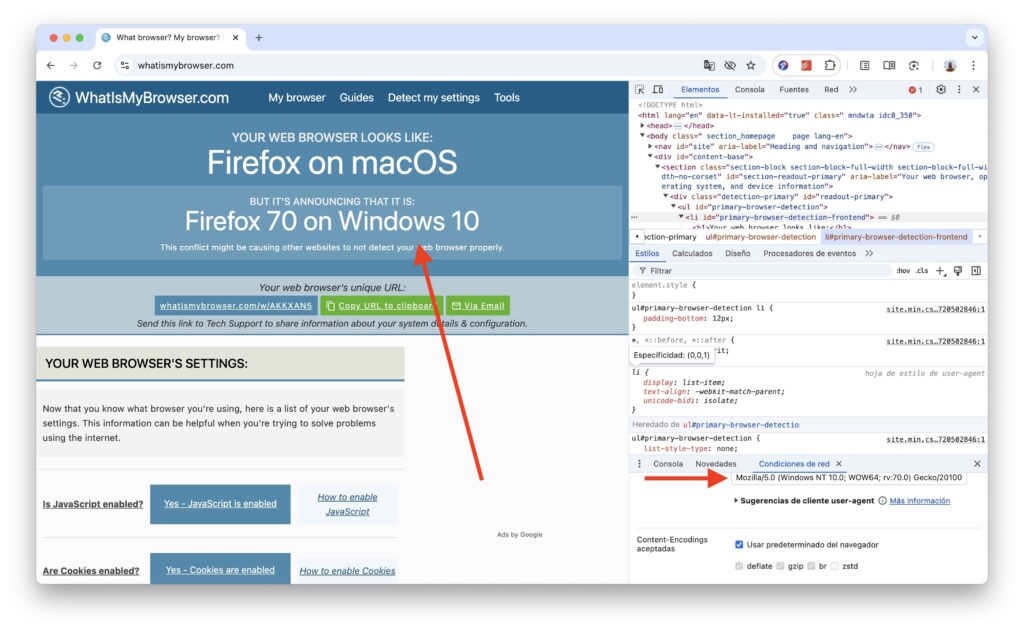
Task: Reload the page with the refresh icon
Action: tap(97, 65)
